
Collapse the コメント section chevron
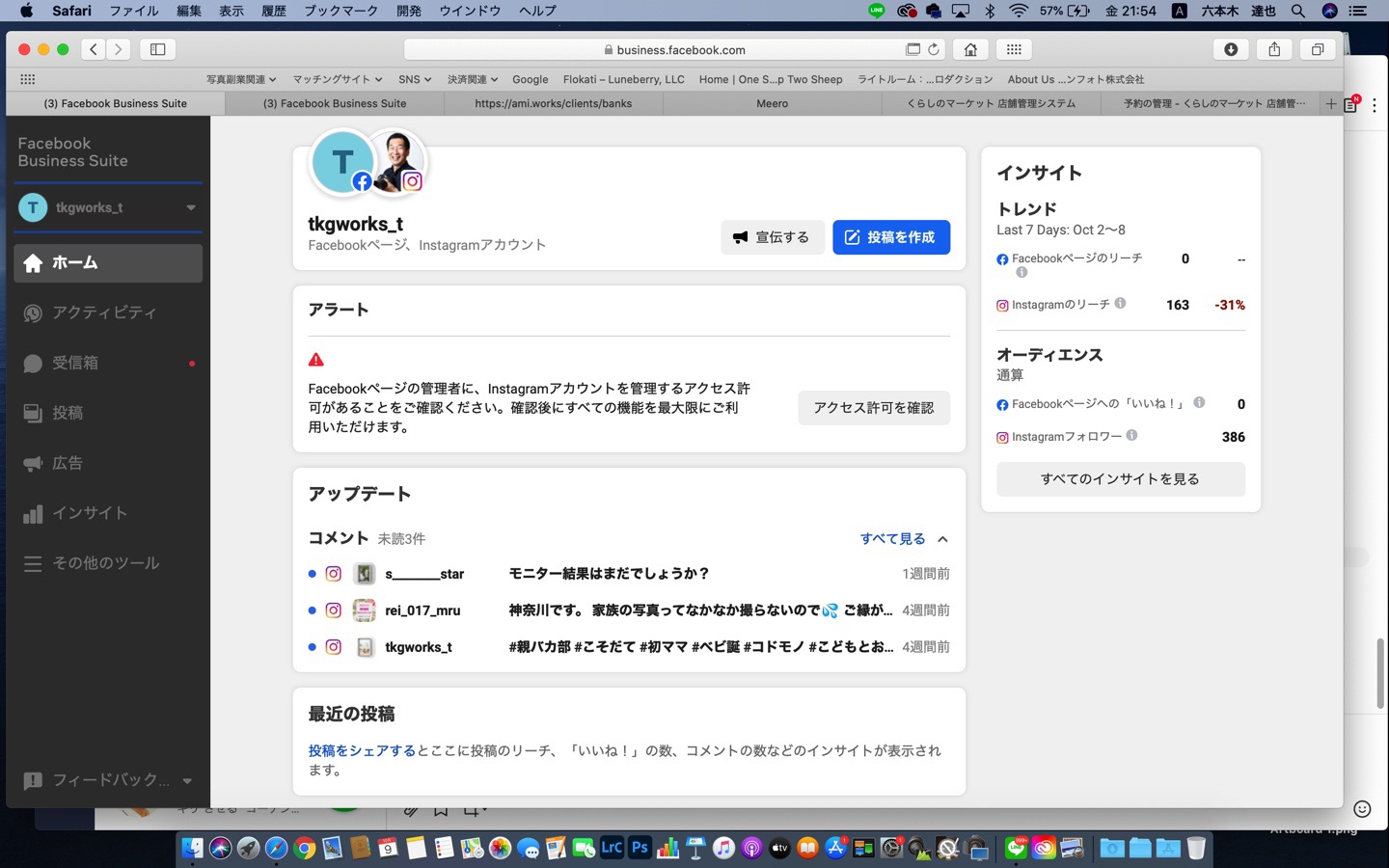coord(942,539)
